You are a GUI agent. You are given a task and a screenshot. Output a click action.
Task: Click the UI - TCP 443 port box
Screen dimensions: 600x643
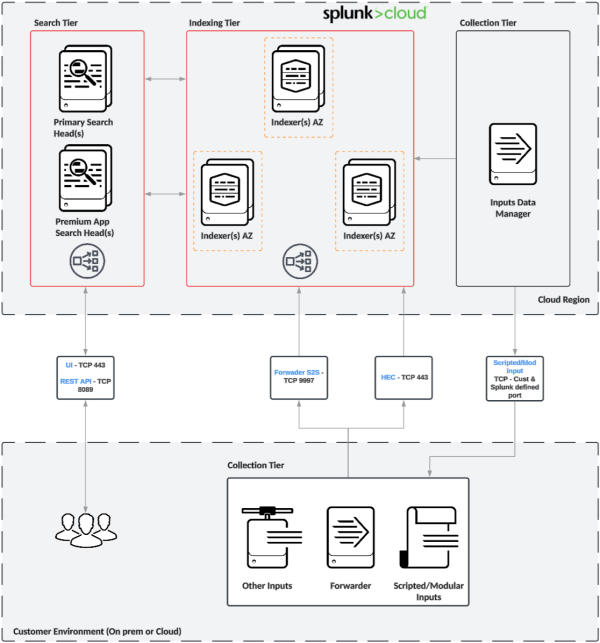click(x=85, y=378)
